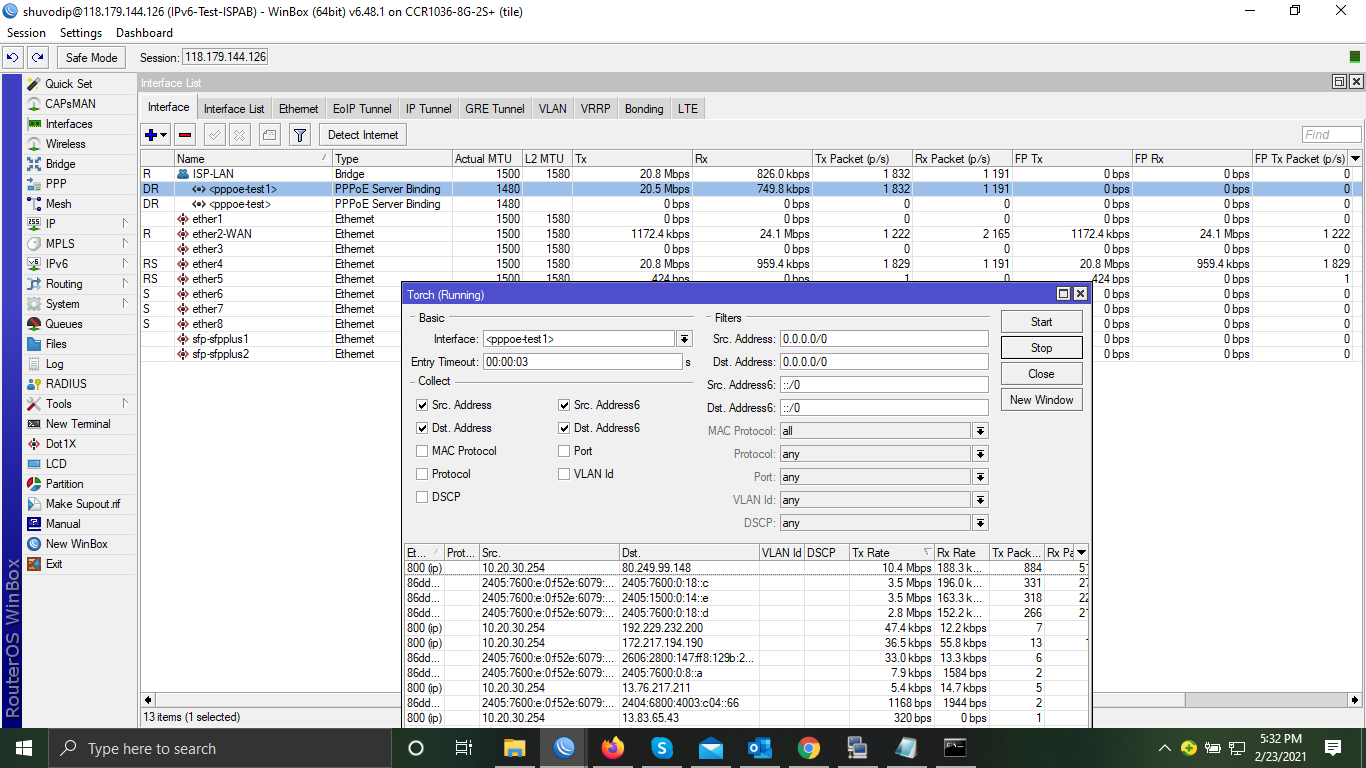Screen dimensions: 1366x768
Task: Open New Terminal in sidebar
Action: (78, 424)
